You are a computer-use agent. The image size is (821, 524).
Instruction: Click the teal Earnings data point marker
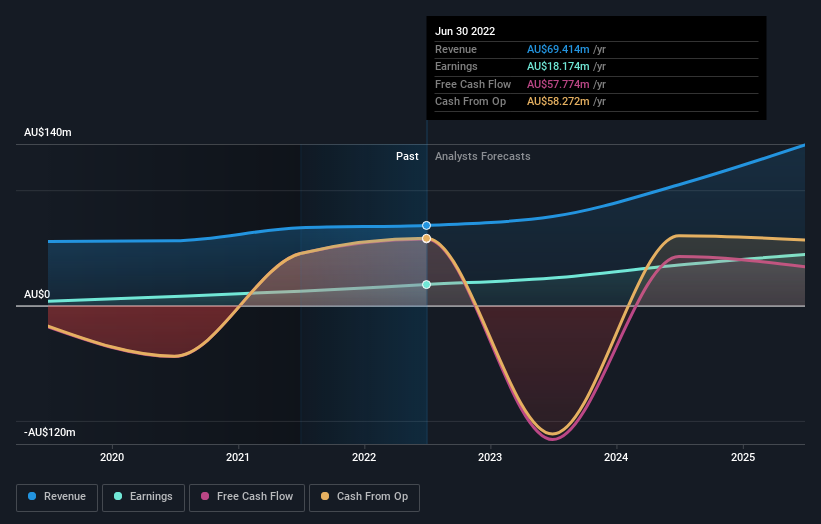click(x=427, y=285)
